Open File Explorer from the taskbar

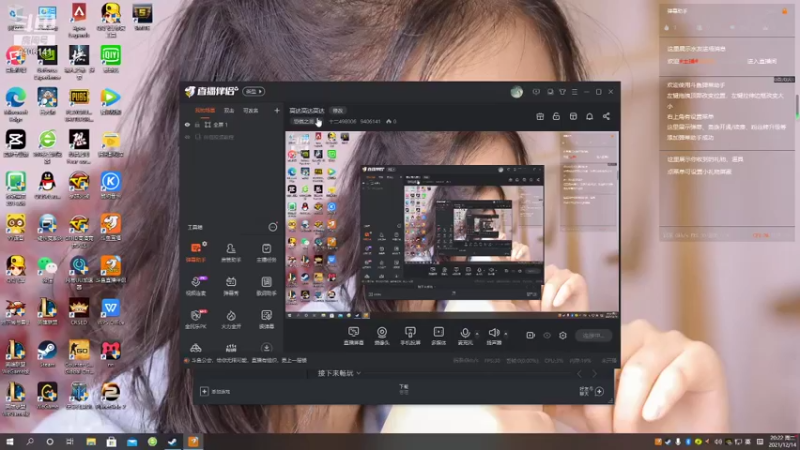[91, 441]
